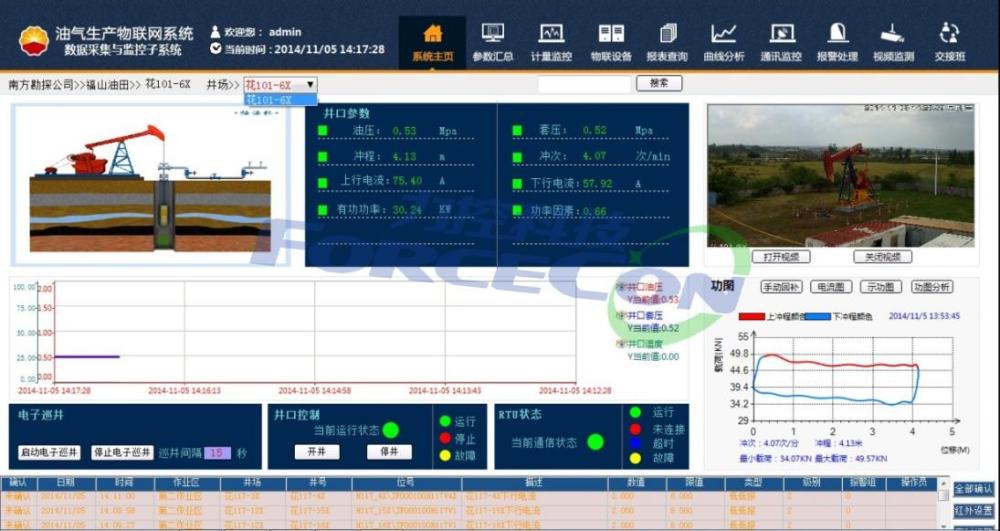This screenshot has height=531, width=1000.
Task: Sort alarm table by 时间 column
Action: (125, 484)
